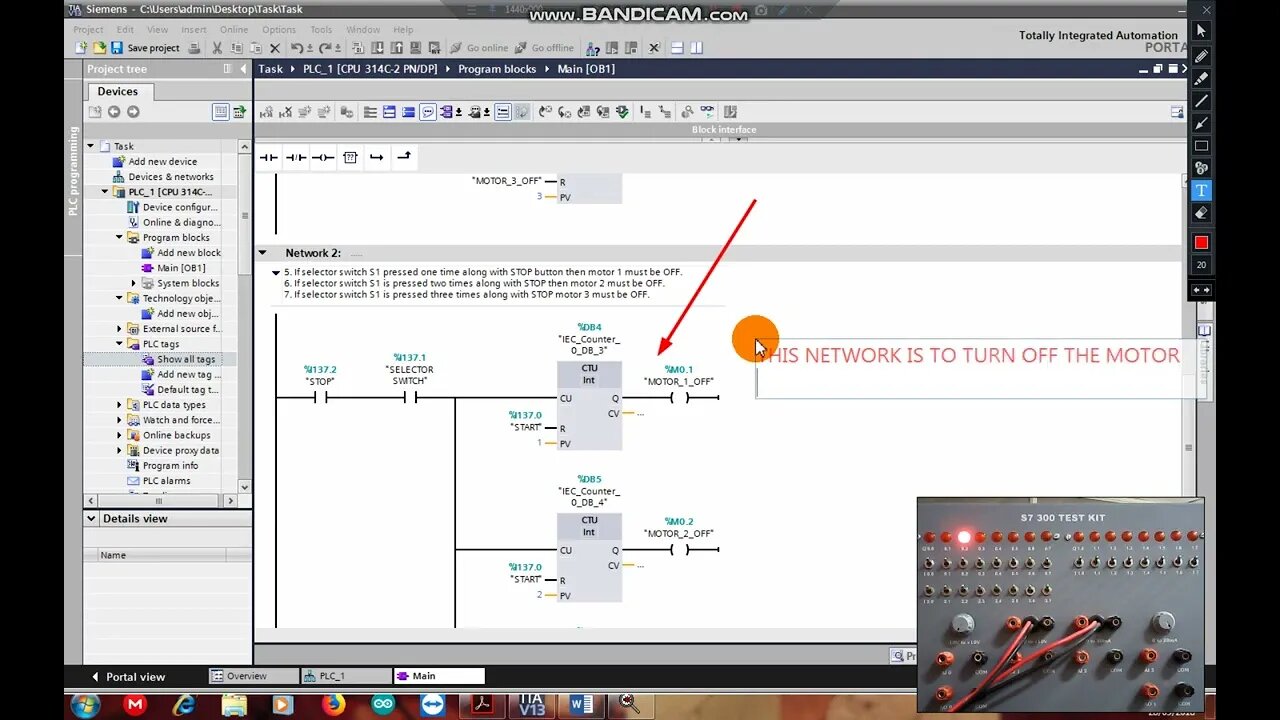Image resolution: width=1280 pixels, height=720 pixels.
Task: Insert a normally open contact instruction
Action: 269,157
